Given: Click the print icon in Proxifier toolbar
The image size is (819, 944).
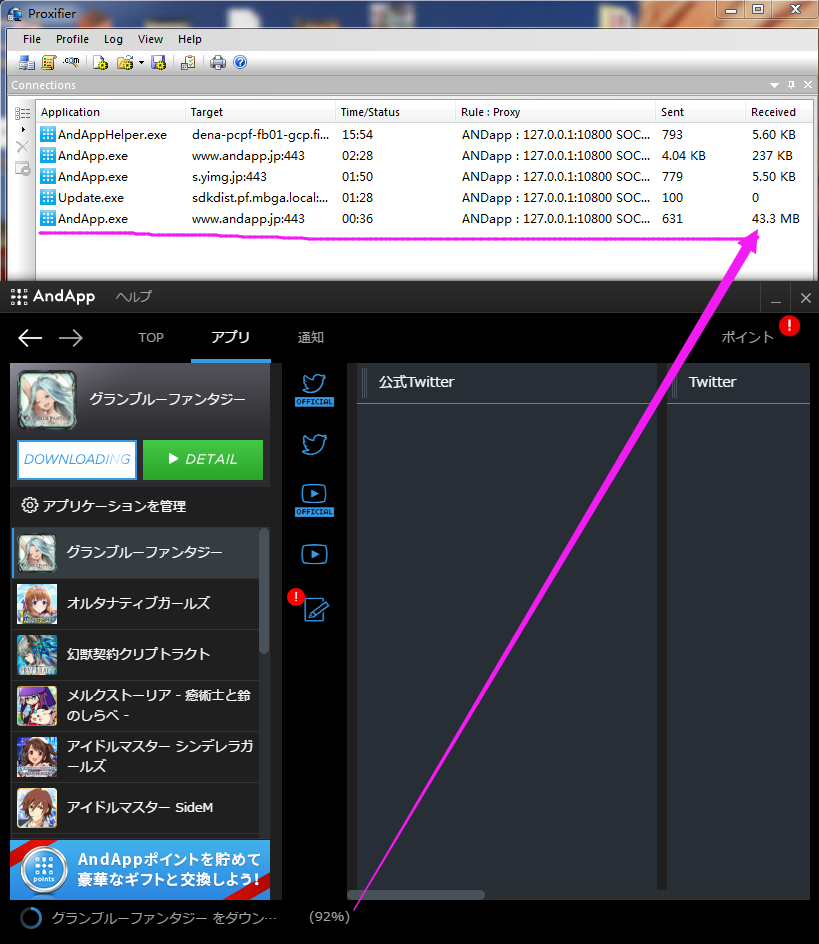Looking at the screenshot, I should click(218, 62).
